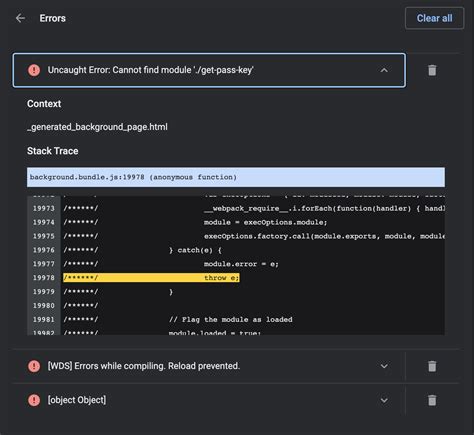Click the 'Errors' page title

(53, 18)
